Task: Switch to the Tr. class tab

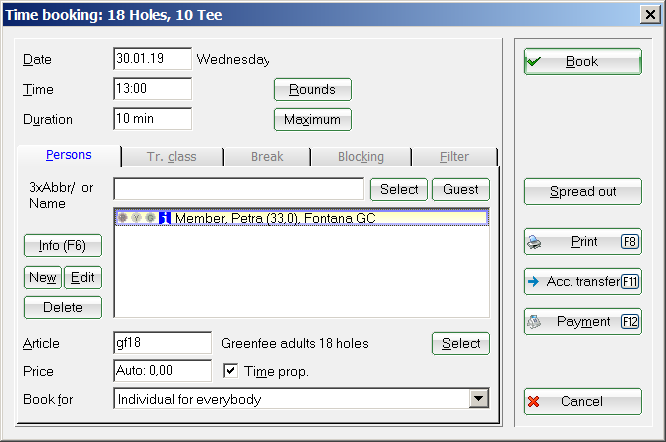Action: pos(172,157)
